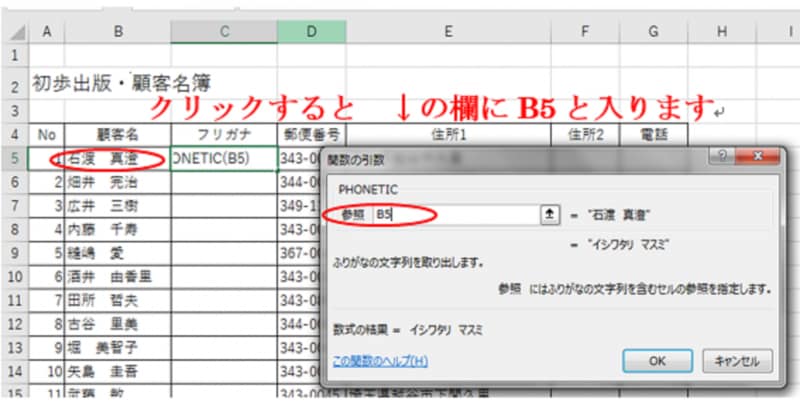
Task: Select column B header
Action: point(118,32)
